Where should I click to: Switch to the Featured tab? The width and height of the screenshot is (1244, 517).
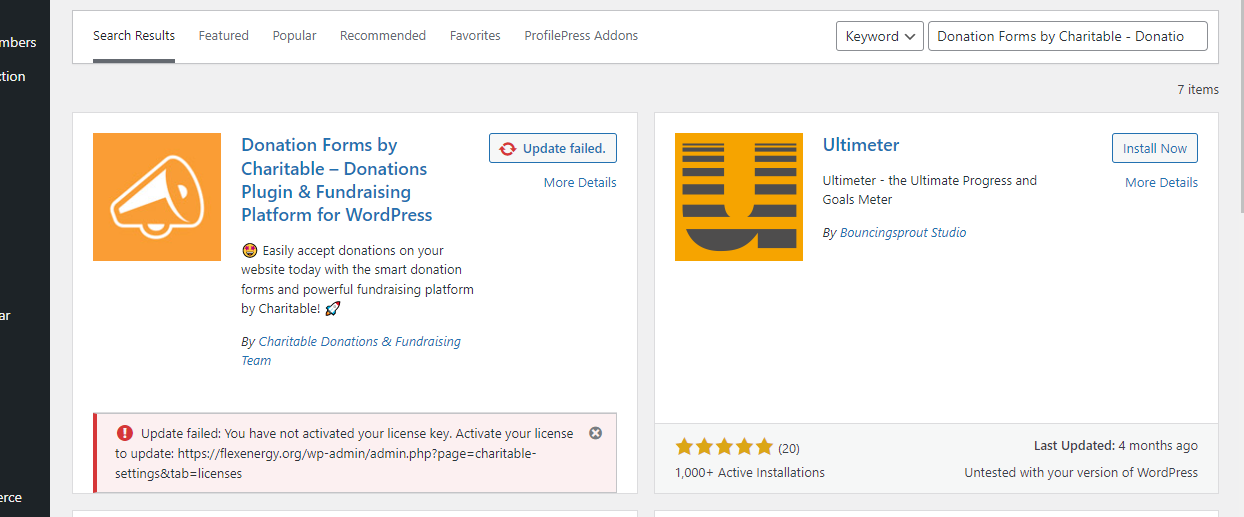tap(223, 36)
